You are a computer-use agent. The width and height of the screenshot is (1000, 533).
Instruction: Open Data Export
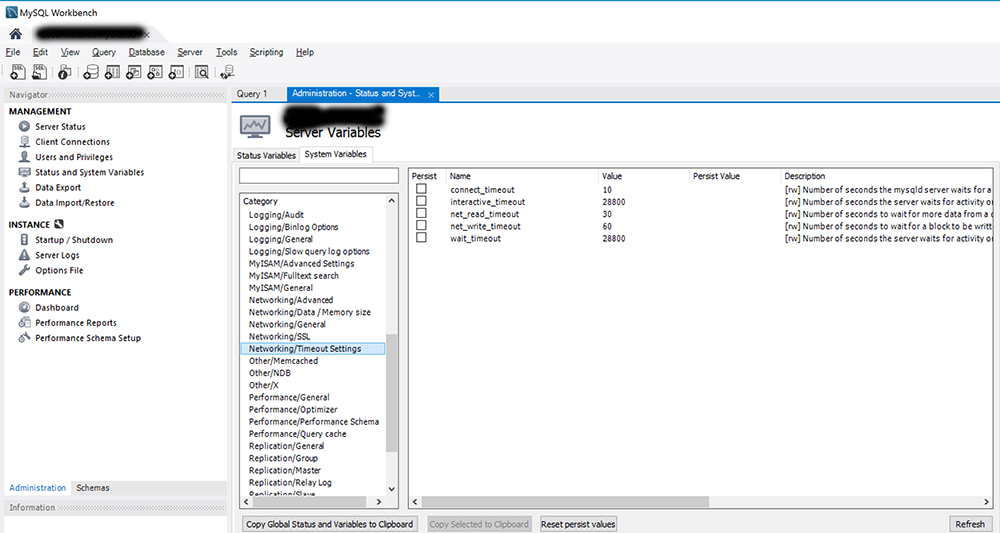[58, 187]
